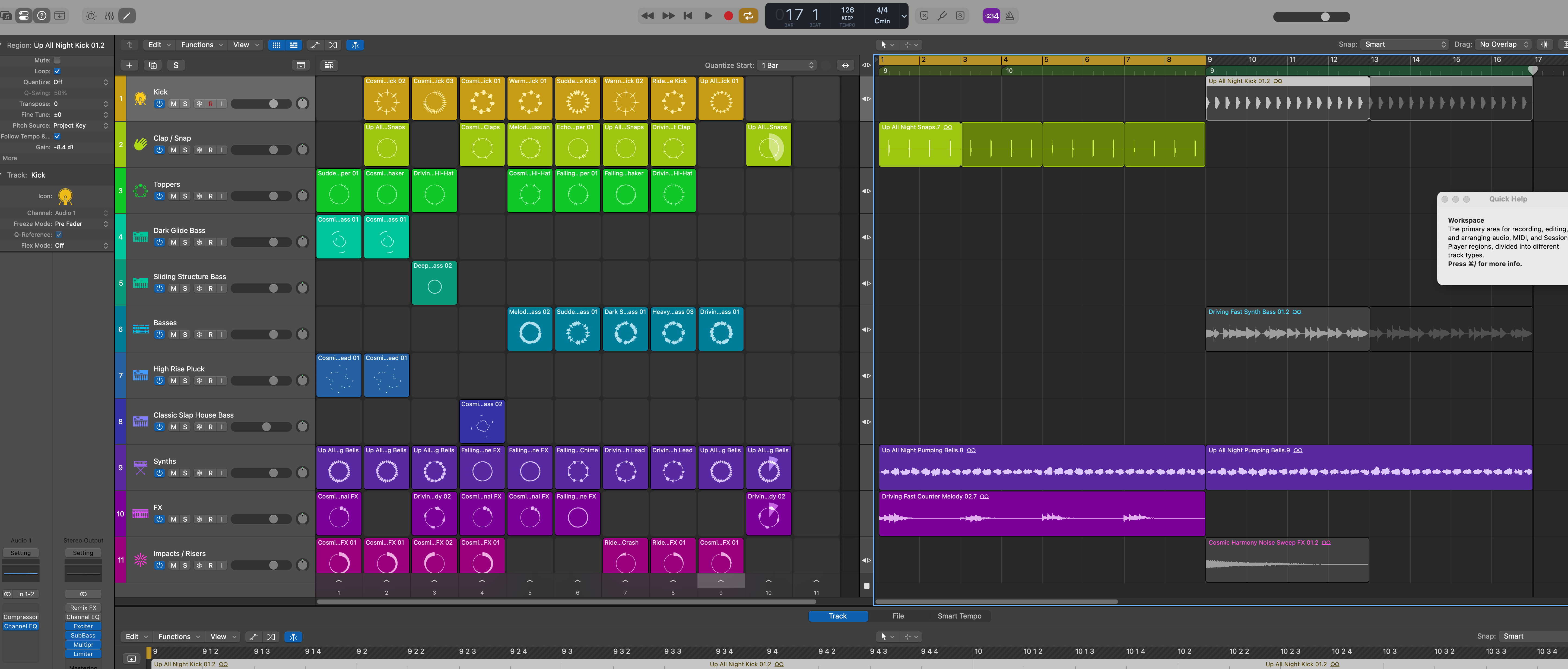Show automation curve icon in tracks toolbar

point(315,45)
